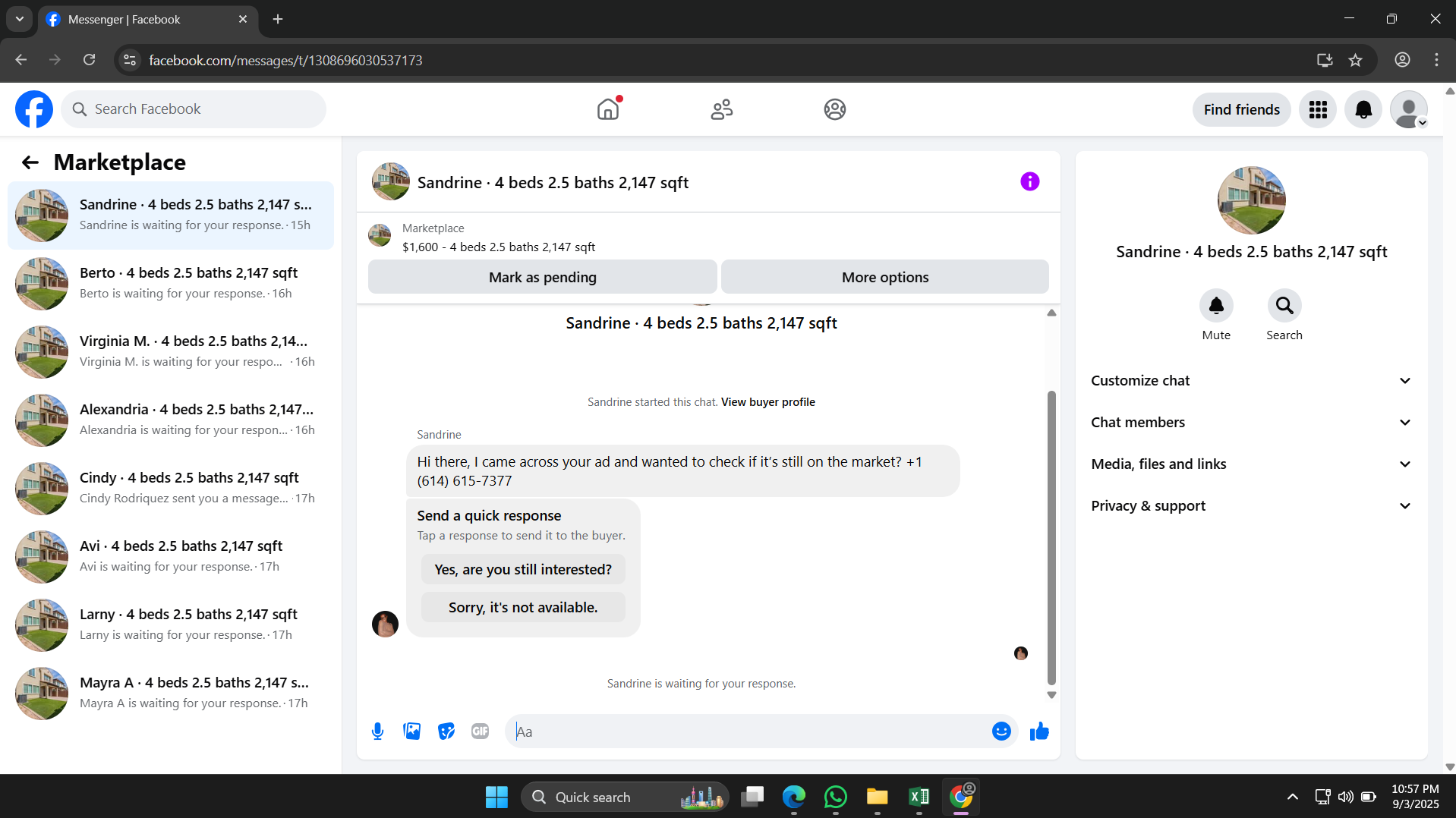This screenshot has width=1456, height=818.
Task: Show hidden system tray icons
Action: (x=1292, y=797)
